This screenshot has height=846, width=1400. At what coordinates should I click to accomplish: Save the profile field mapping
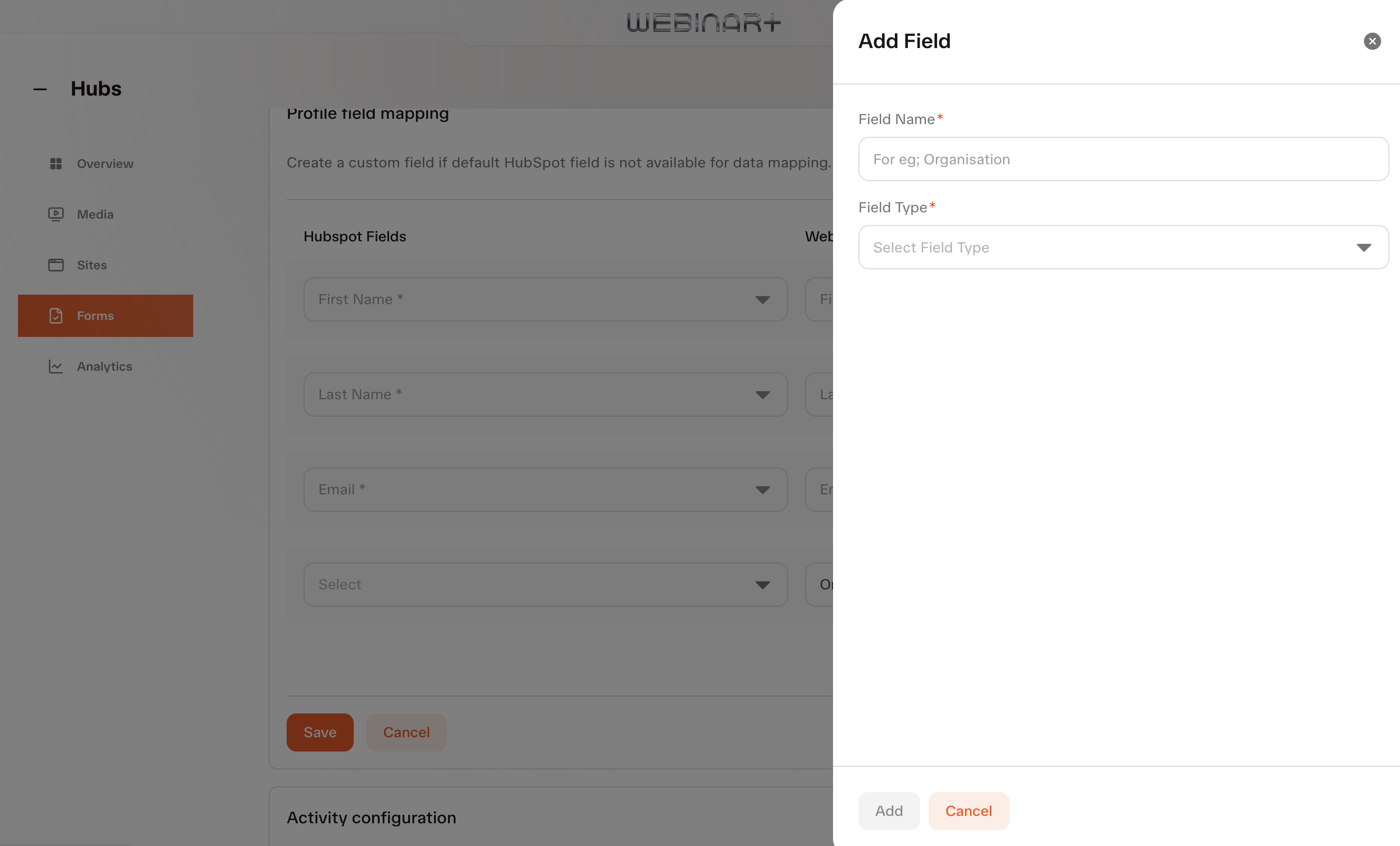(x=320, y=732)
